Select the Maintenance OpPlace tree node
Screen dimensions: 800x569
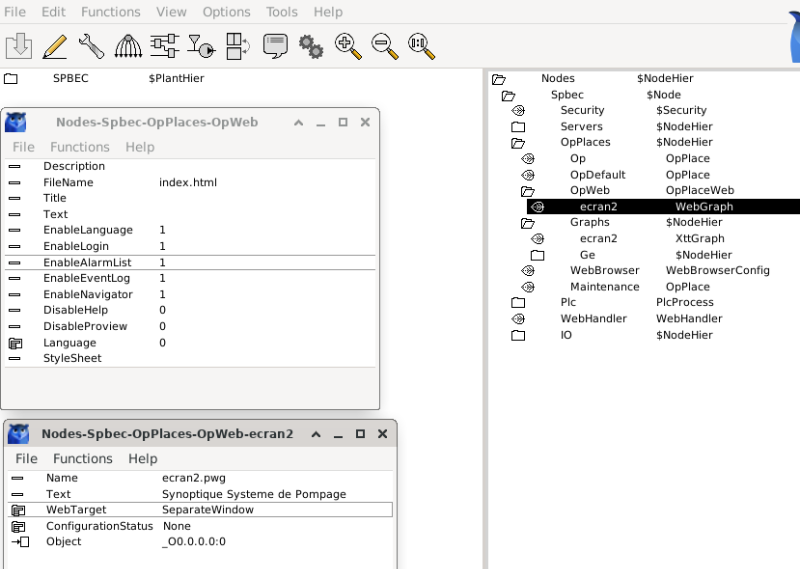click(x=604, y=287)
